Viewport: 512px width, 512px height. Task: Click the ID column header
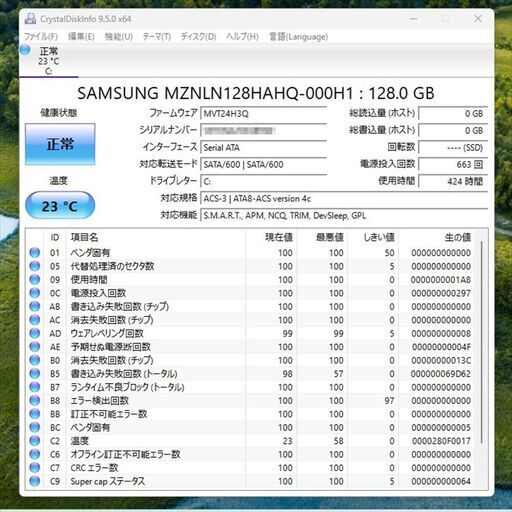[x=55, y=238]
